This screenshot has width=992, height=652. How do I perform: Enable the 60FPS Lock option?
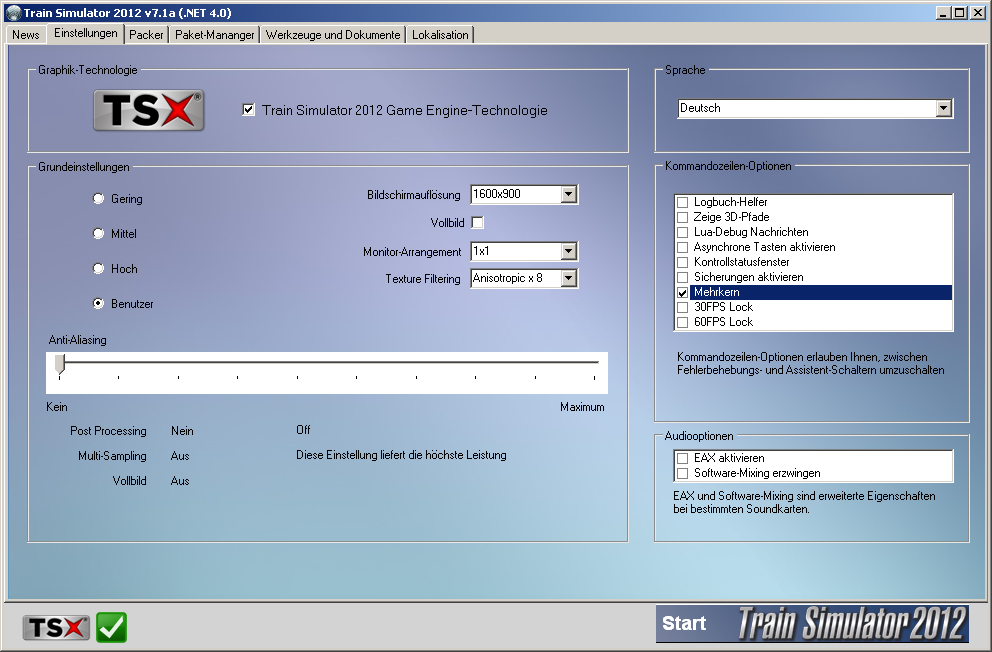pos(683,322)
